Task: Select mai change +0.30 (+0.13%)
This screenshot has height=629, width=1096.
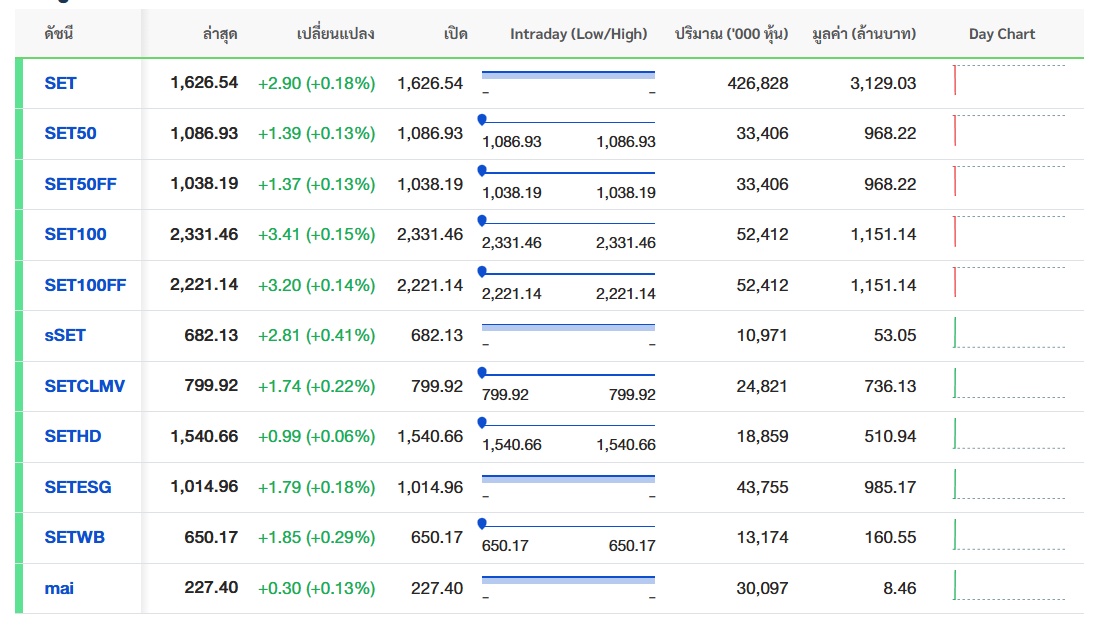Action: (317, 588)
